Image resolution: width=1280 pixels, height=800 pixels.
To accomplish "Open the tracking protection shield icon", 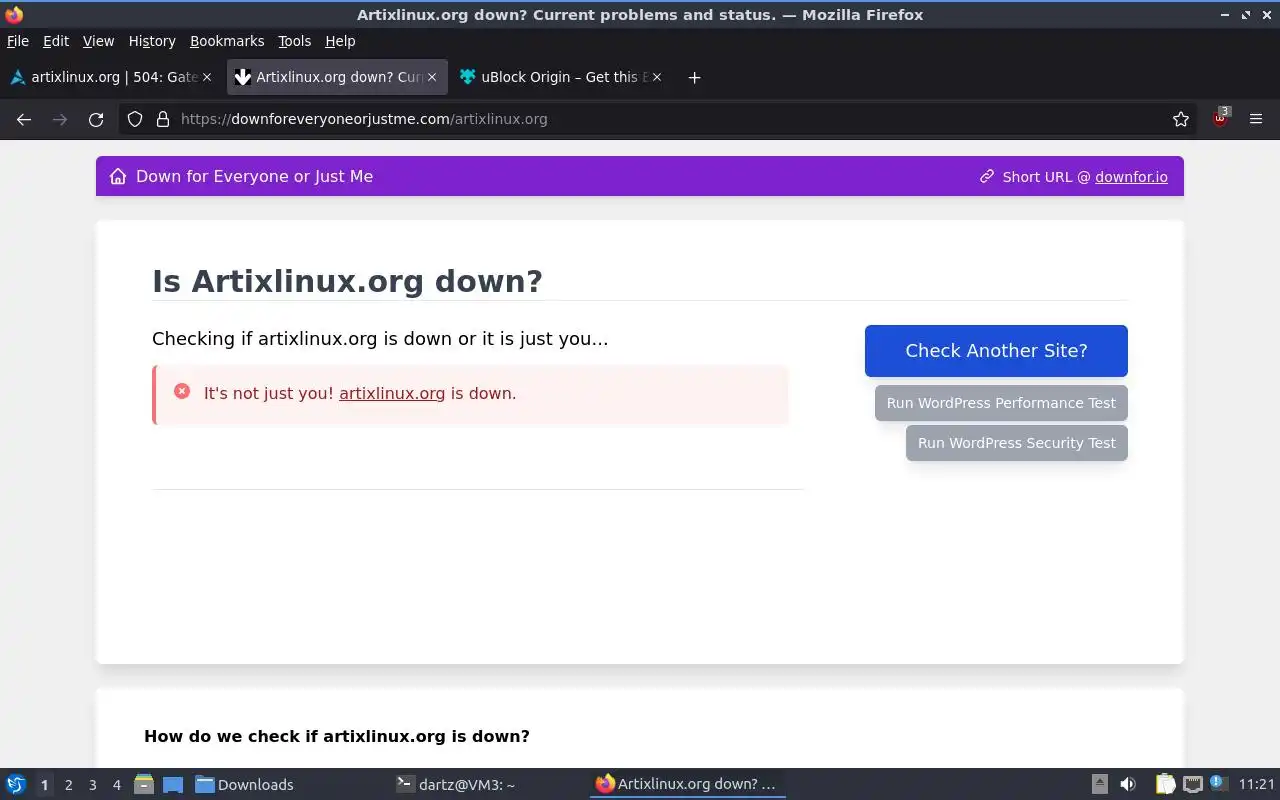I will (135, 119).
